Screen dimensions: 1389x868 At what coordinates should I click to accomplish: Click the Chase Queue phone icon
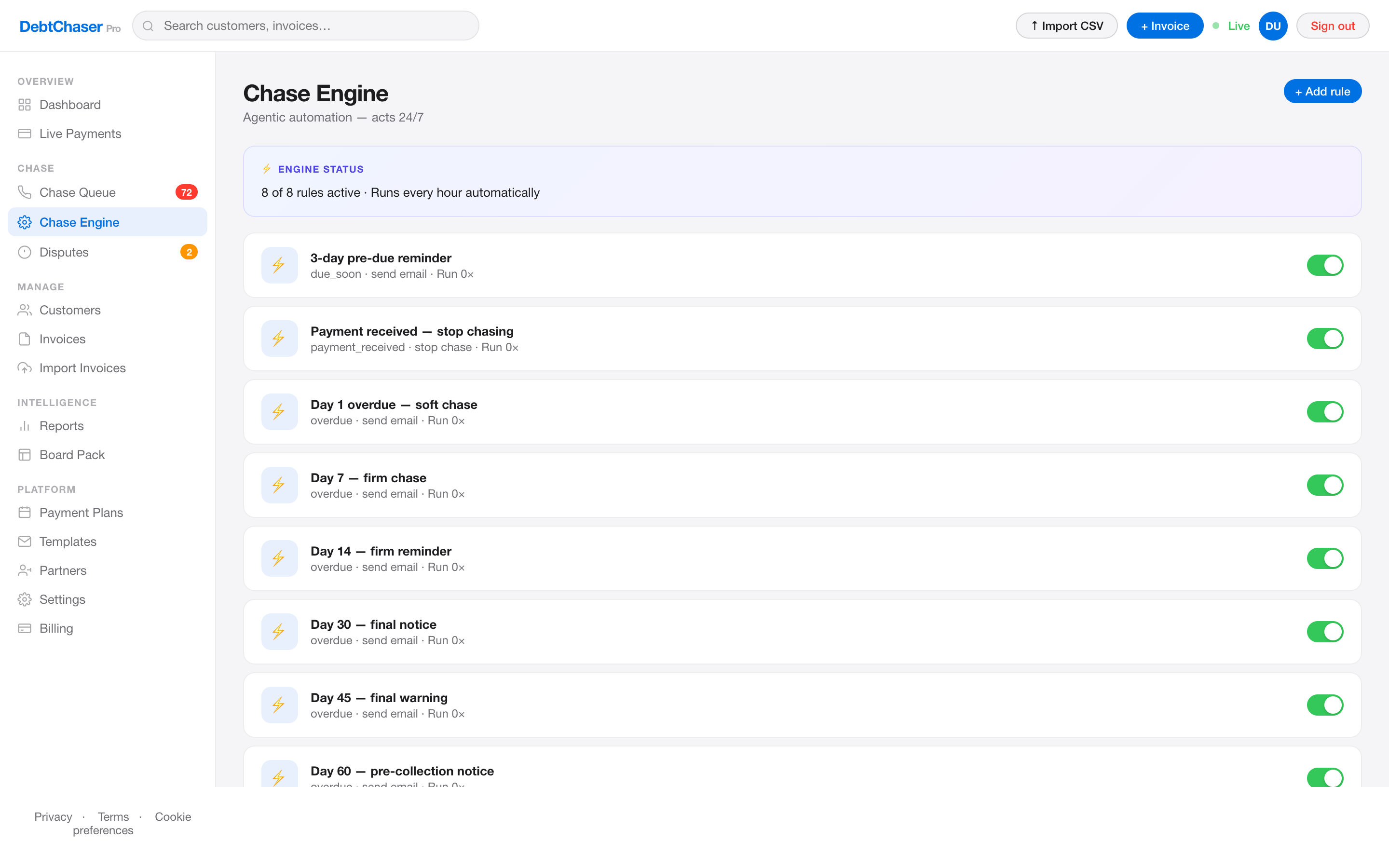(x=24, y=192)
